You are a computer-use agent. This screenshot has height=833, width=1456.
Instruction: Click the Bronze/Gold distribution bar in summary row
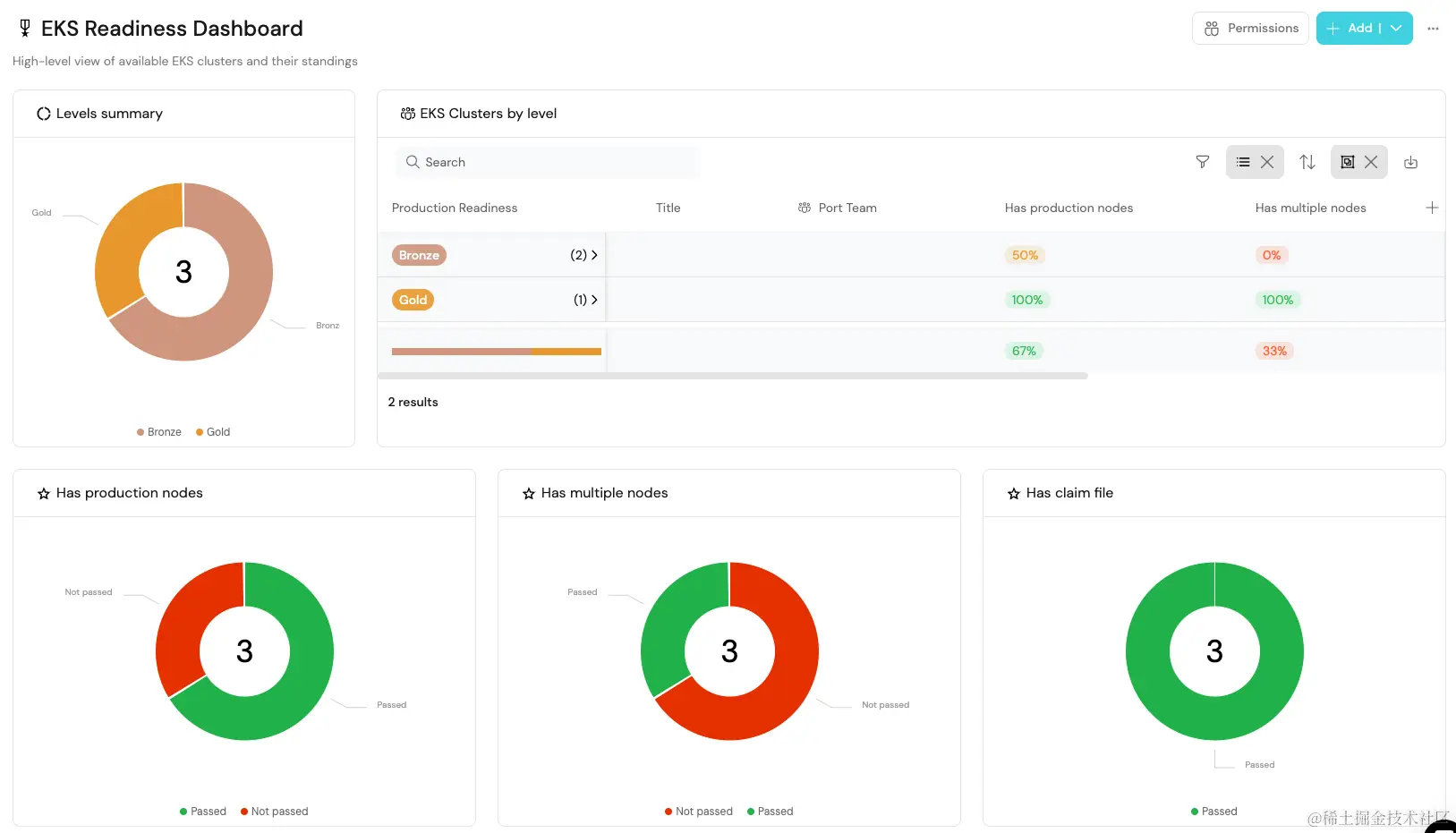(497, 352)
